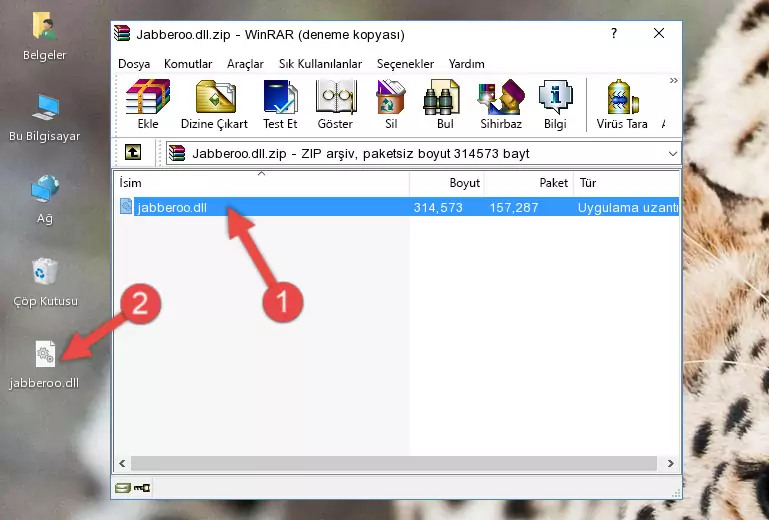Open the archive path dropdown arrow

[x=672, y=154]
